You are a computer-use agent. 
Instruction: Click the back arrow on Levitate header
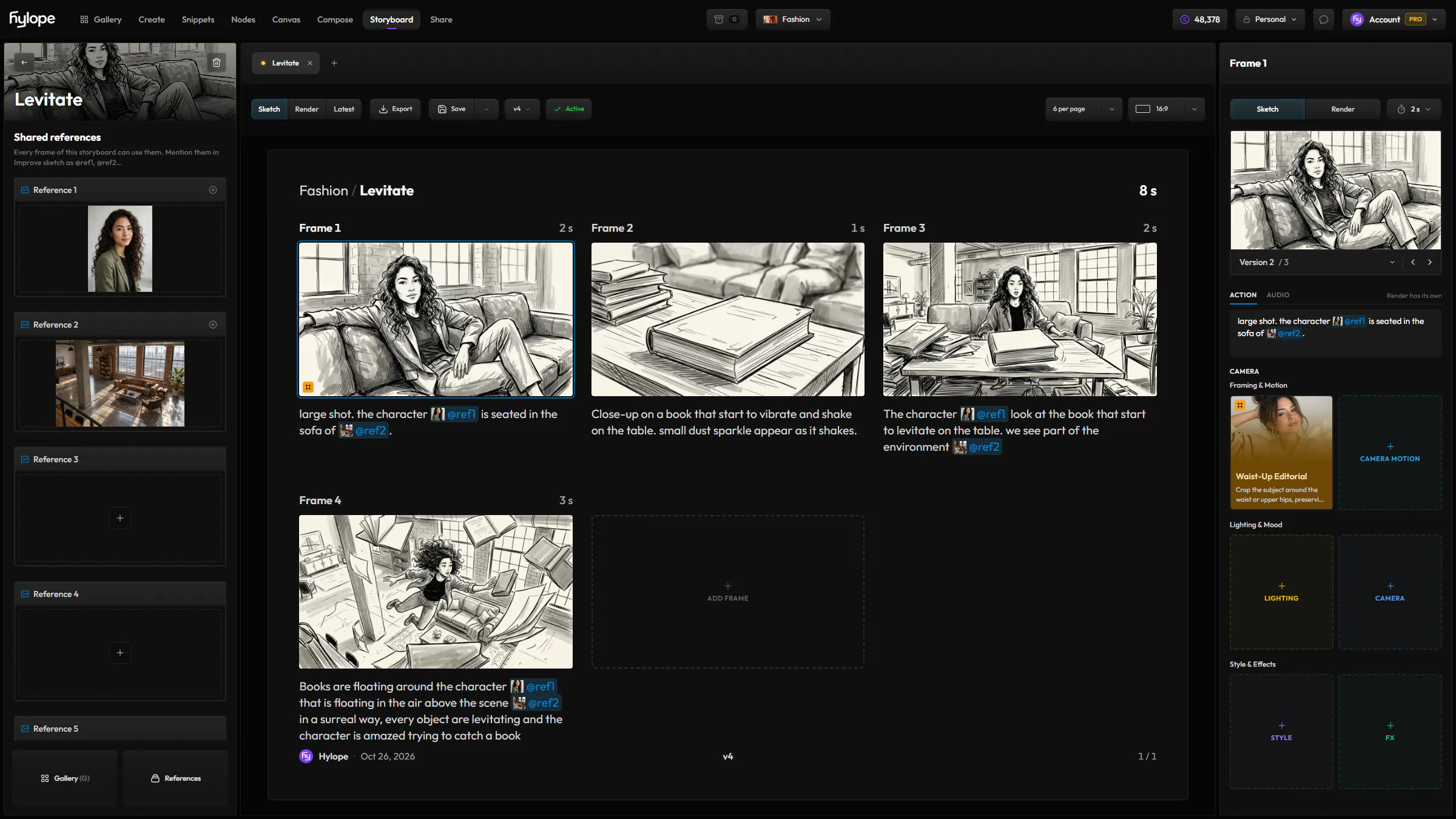click(x=24, y=62)
